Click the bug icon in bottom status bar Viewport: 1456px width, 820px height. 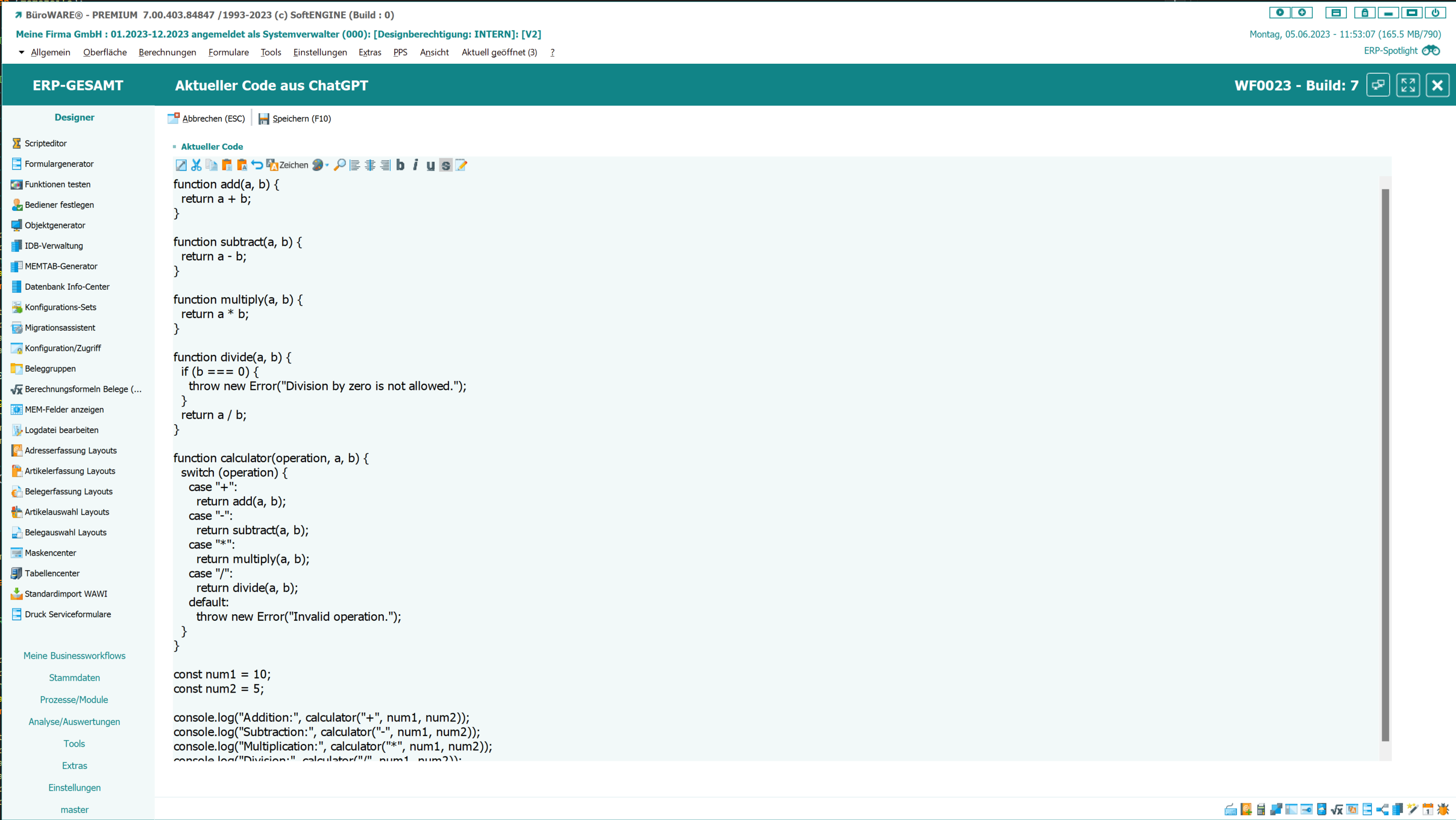tap(1443, 809)
